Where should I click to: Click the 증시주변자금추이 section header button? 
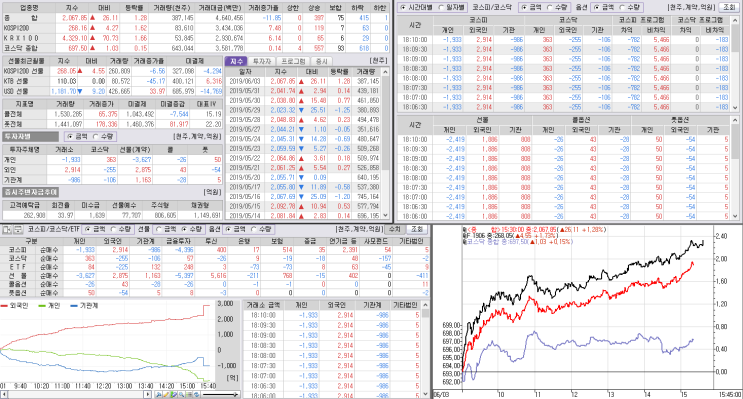click(30, 192)
